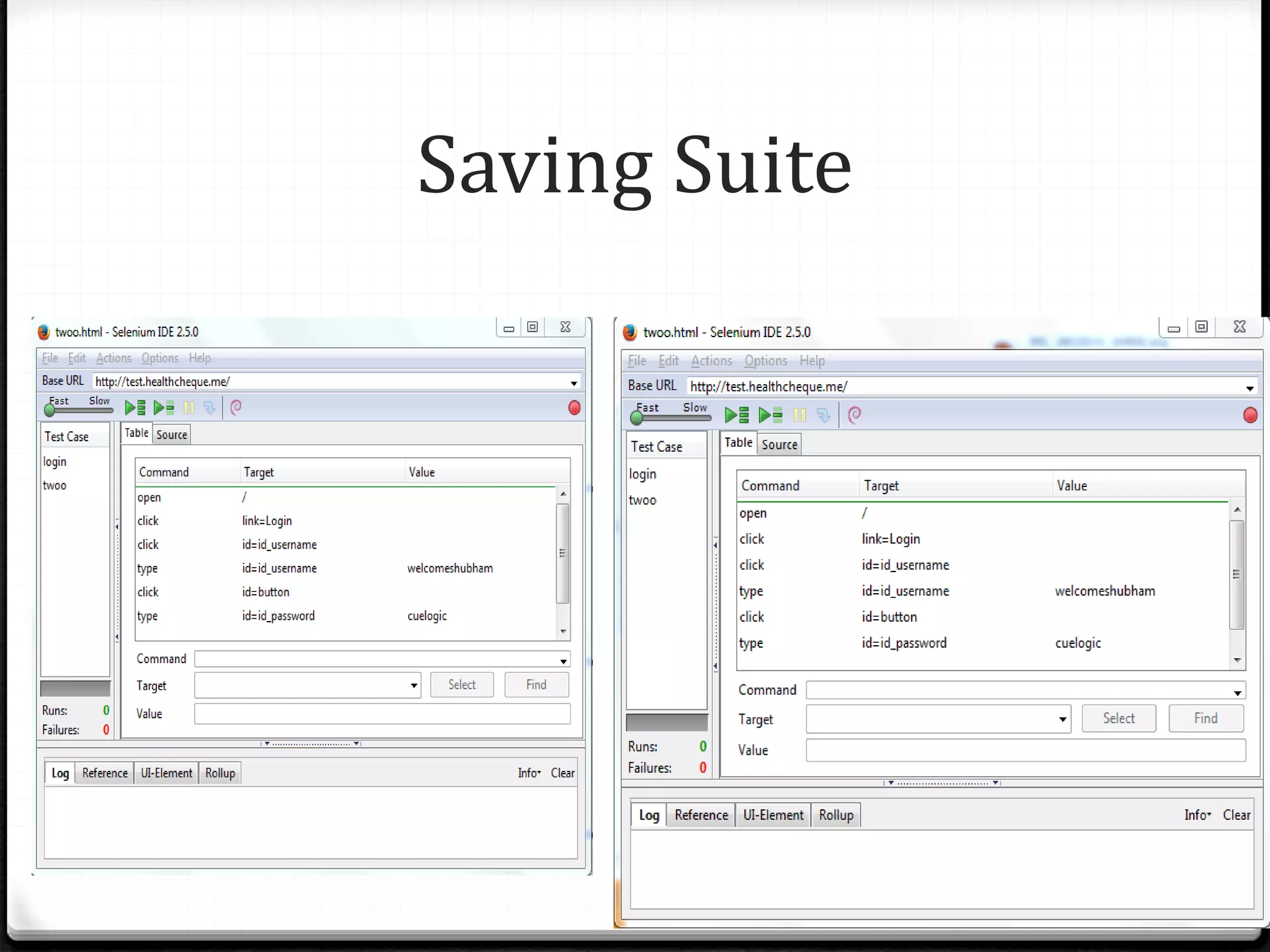Open the Info log level dropdown in left window
This screenshot has height=952, width=1270.
[530, 773]
